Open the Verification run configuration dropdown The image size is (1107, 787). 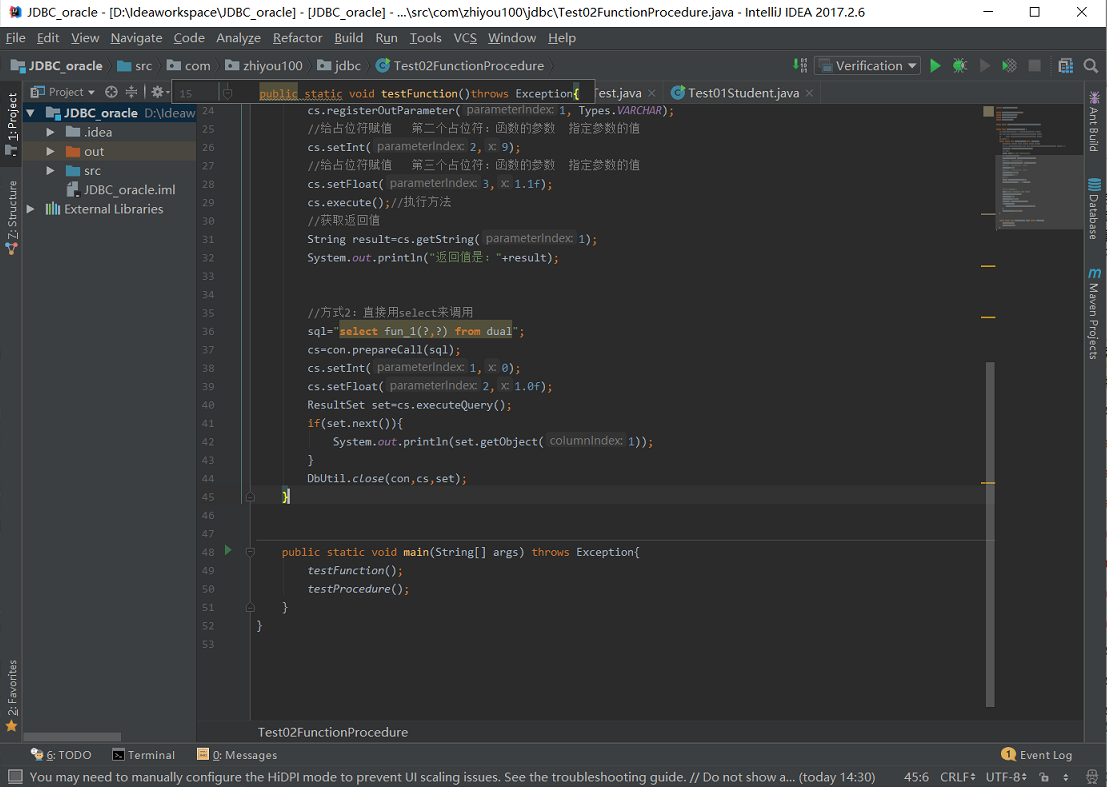867,66
